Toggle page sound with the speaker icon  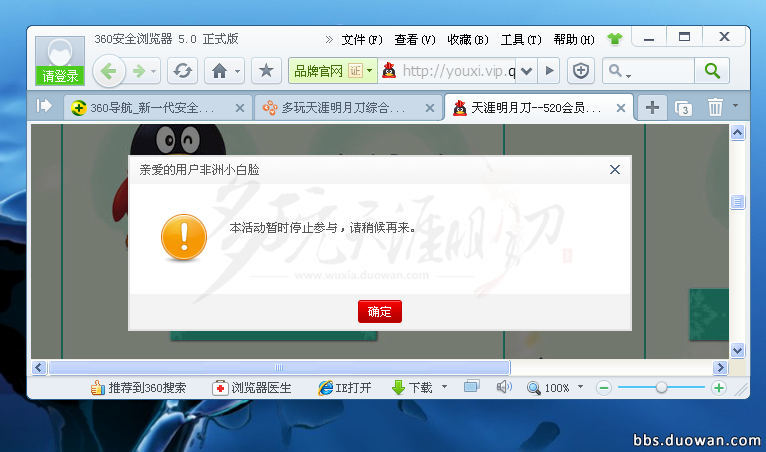click(x=504, y=387)
